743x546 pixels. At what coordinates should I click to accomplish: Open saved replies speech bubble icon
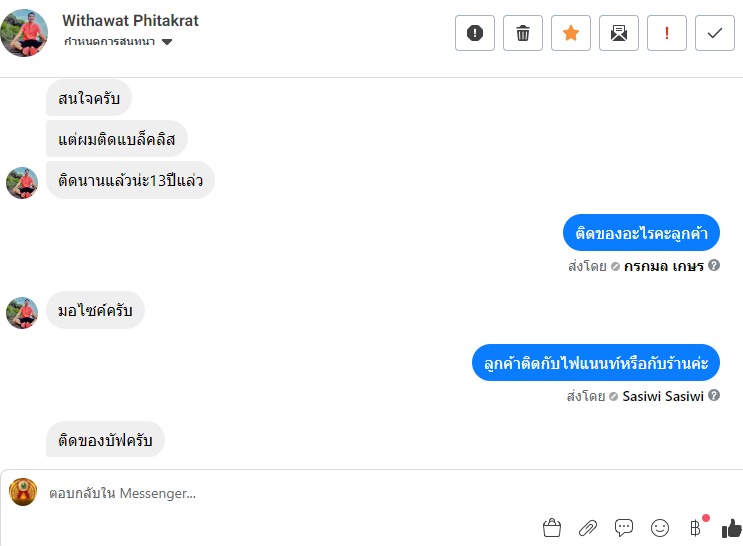pyautogui.click(x=624, y=527)
